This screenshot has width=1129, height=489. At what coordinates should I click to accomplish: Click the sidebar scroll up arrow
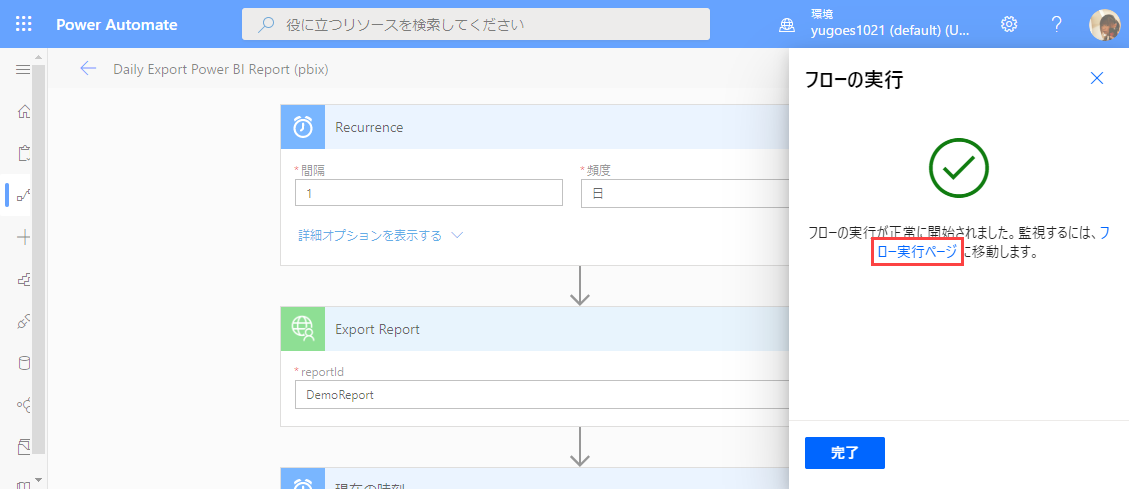point(39,56)
